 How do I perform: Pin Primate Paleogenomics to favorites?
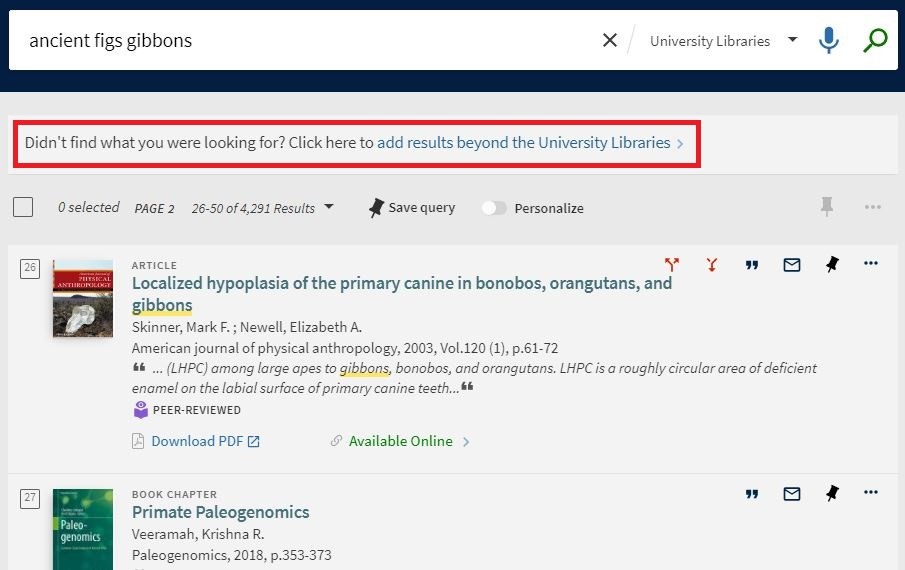click(832, 493)
